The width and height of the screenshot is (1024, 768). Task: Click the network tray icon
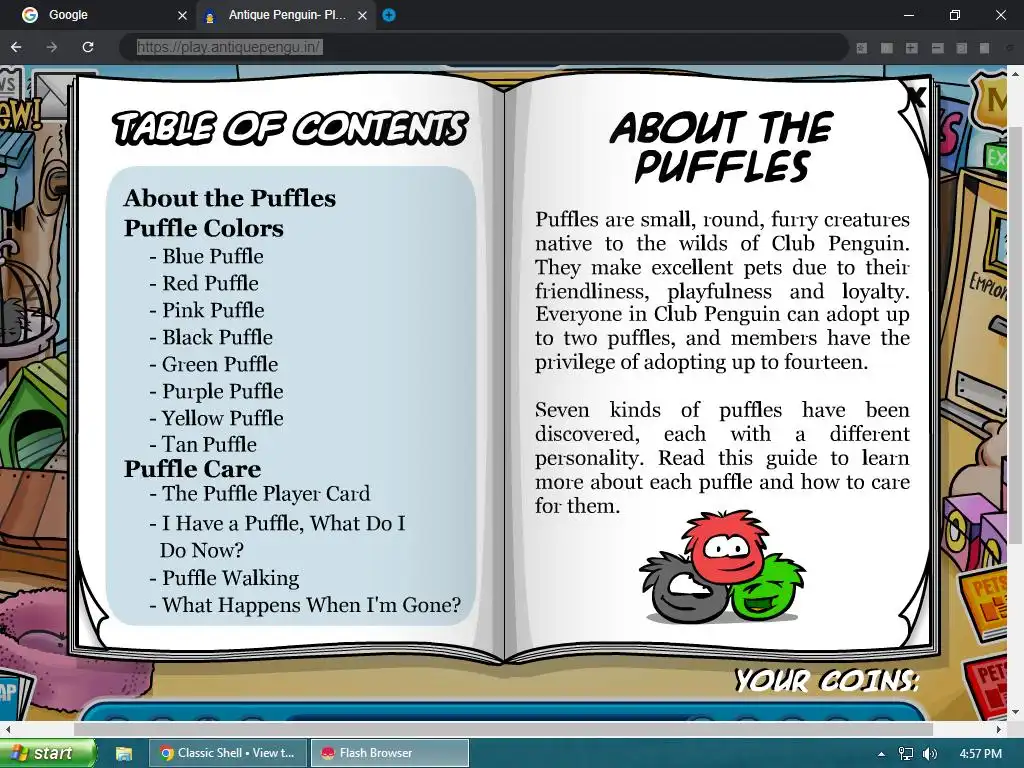pyautogui.click(x=906, y=754)
